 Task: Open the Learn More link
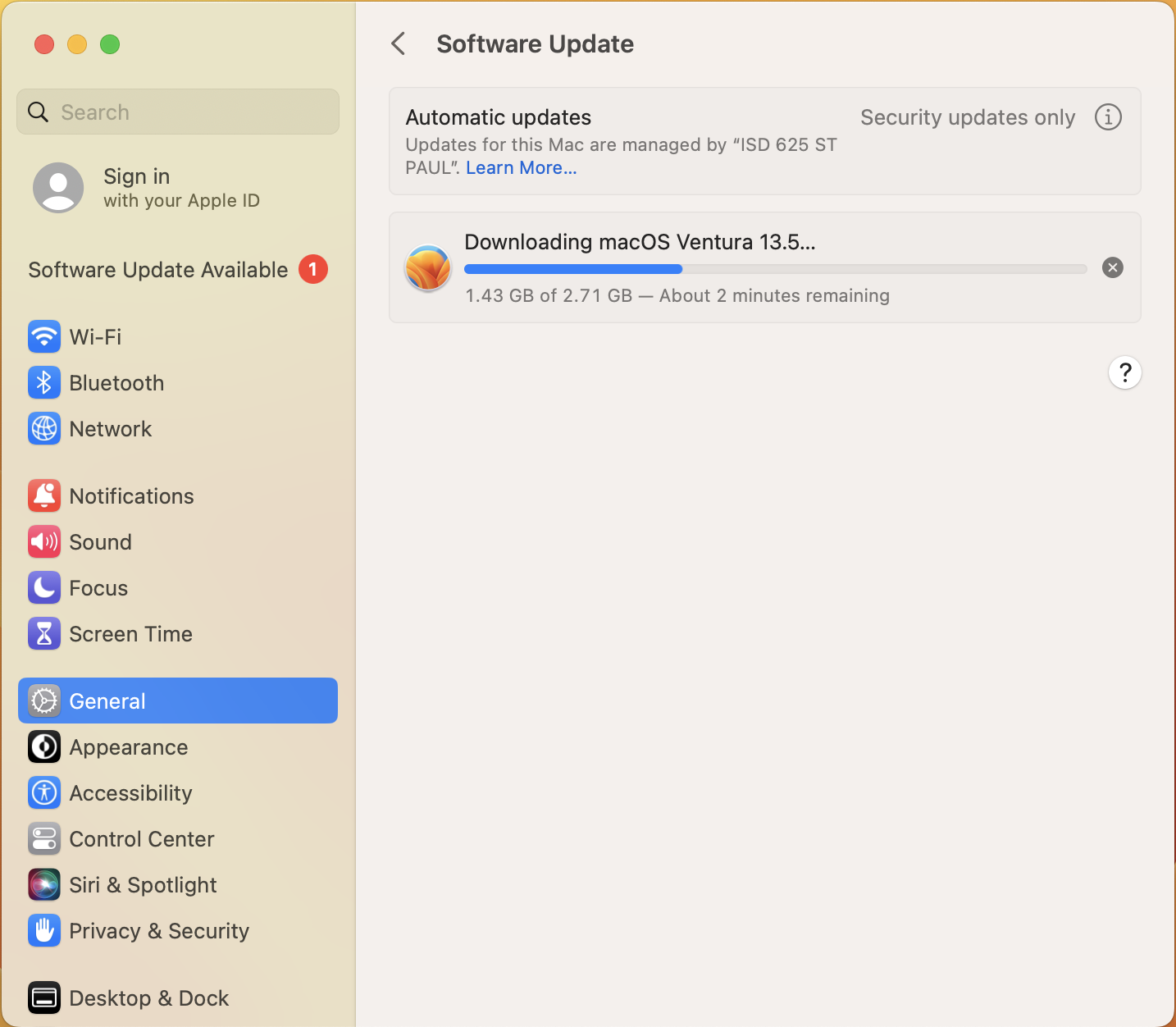click(522, 167)
